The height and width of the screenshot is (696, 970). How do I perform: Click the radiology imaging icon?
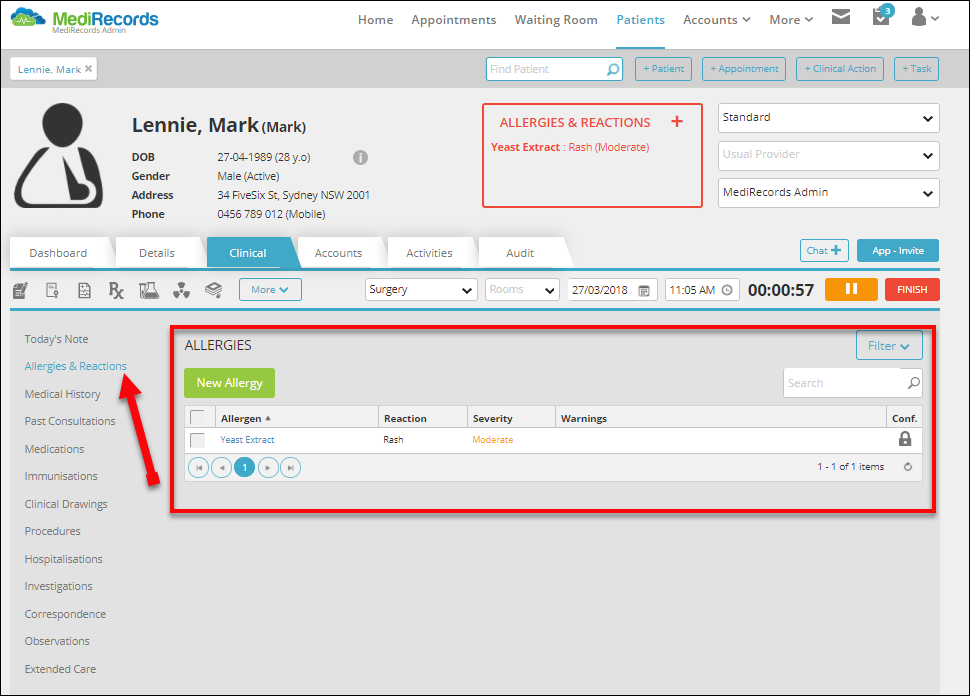click(x=181, y=290)
